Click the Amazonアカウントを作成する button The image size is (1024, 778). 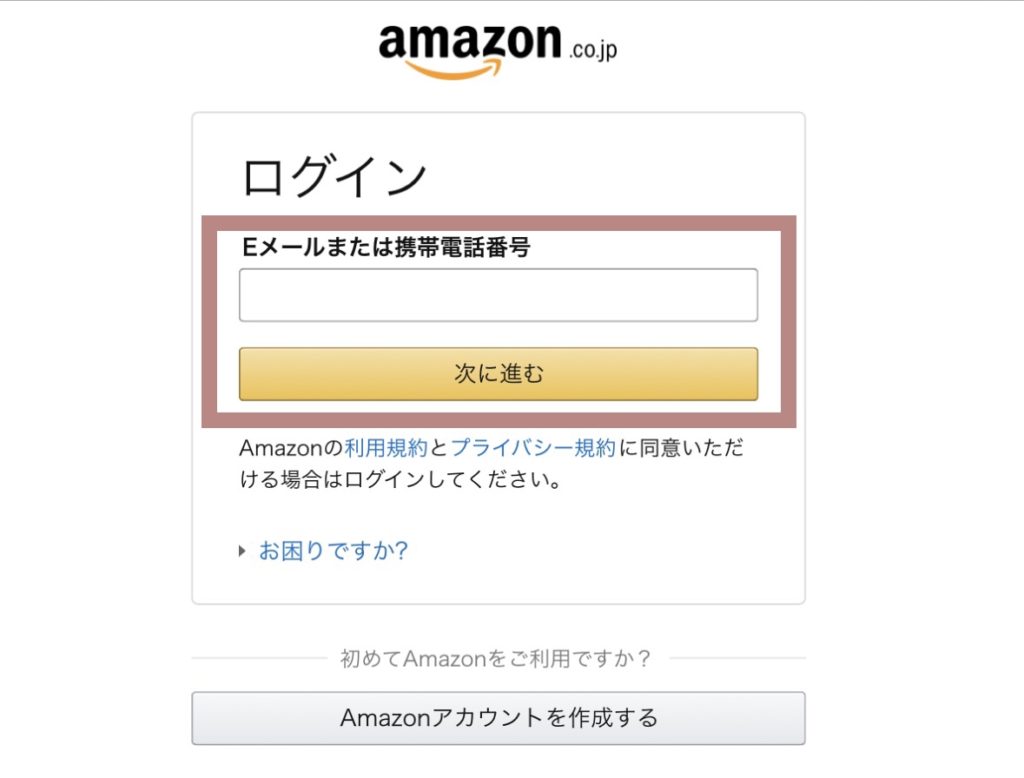coord(498,718)
